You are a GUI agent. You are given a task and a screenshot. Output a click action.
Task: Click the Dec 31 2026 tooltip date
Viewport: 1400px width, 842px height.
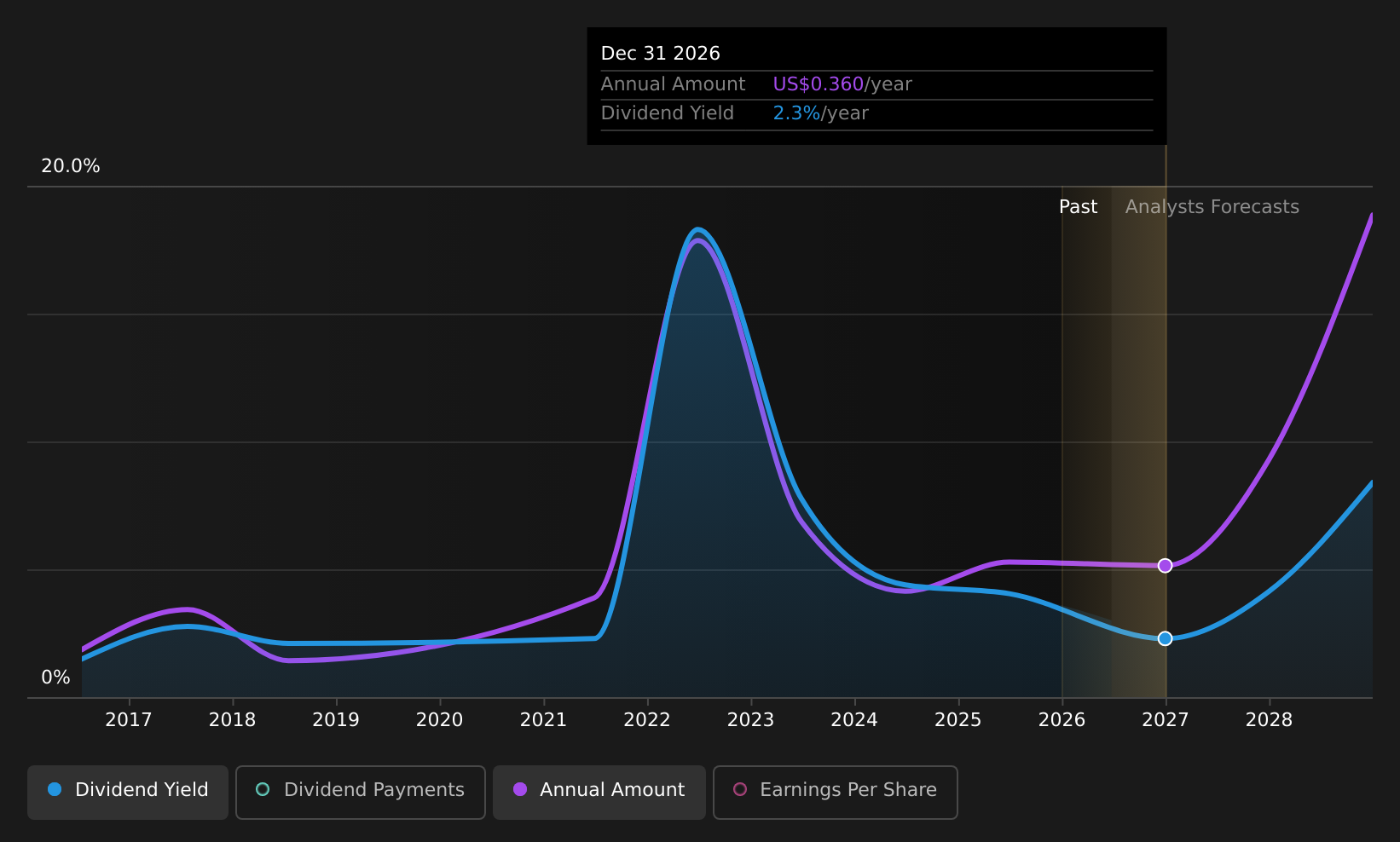(661, 54)
